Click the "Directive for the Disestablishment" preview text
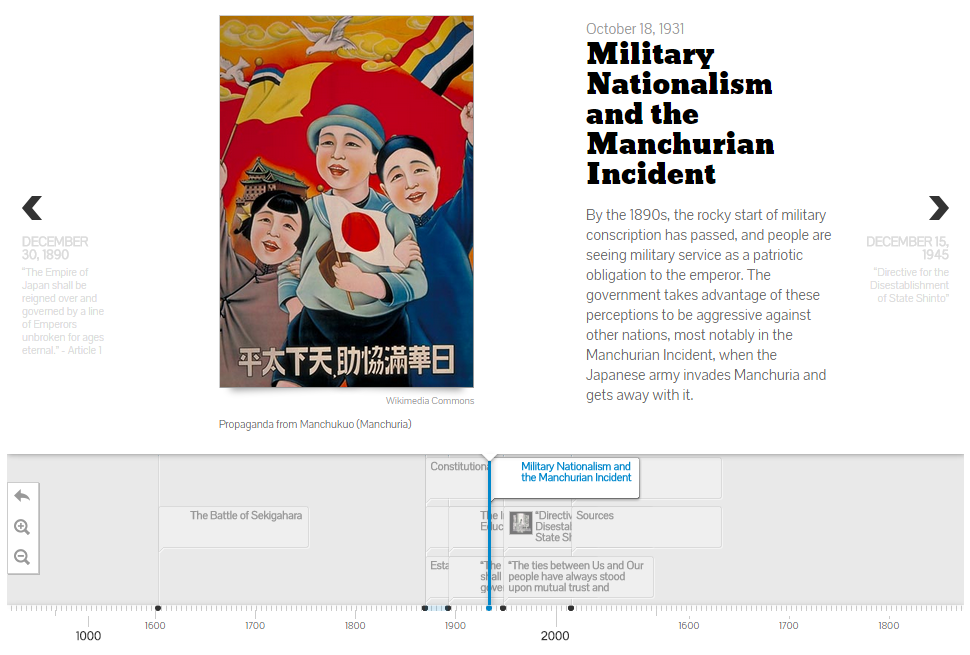 tap(909, 285)
